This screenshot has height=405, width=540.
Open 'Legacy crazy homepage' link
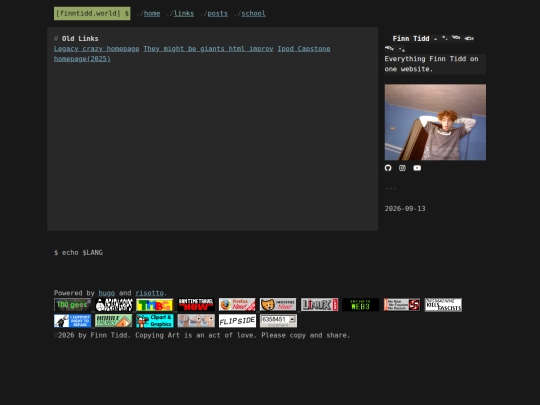tap(96, 49)
